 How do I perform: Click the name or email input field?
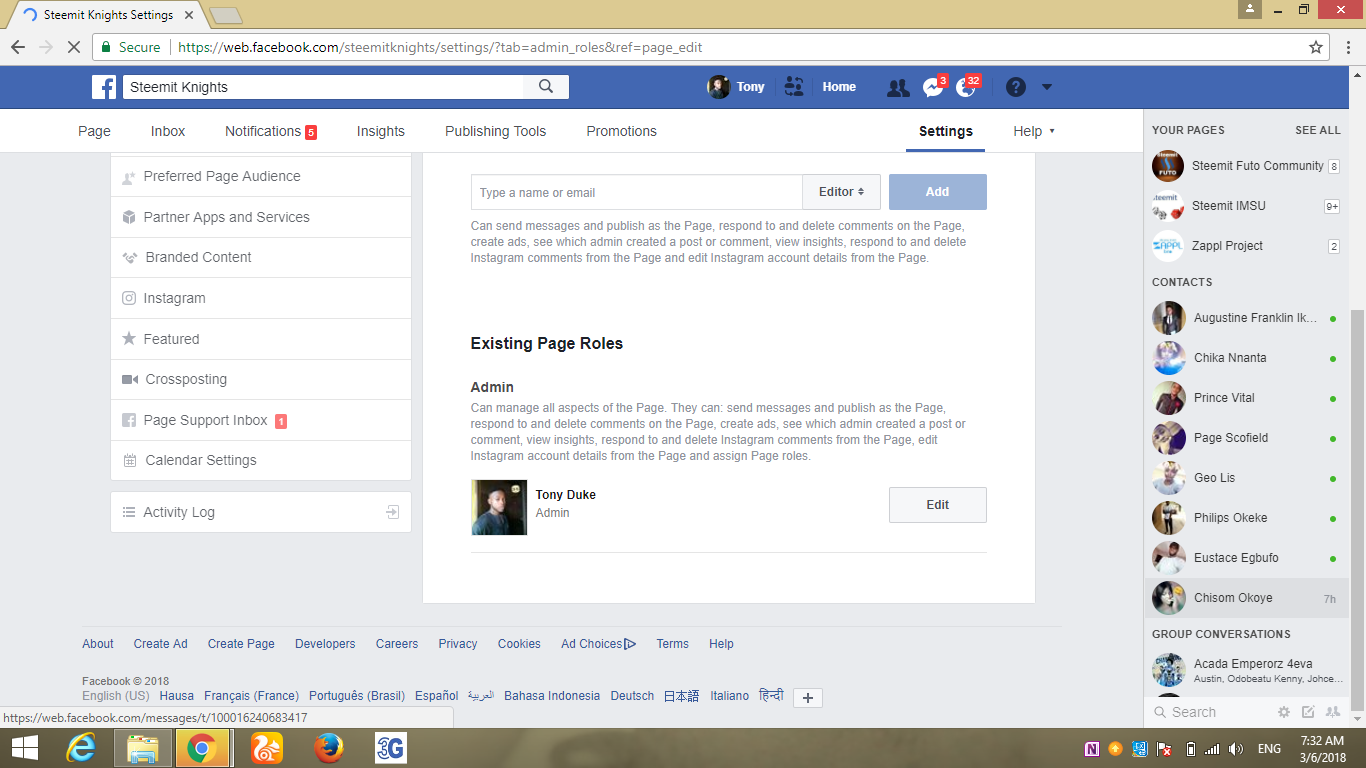(637, 192)
